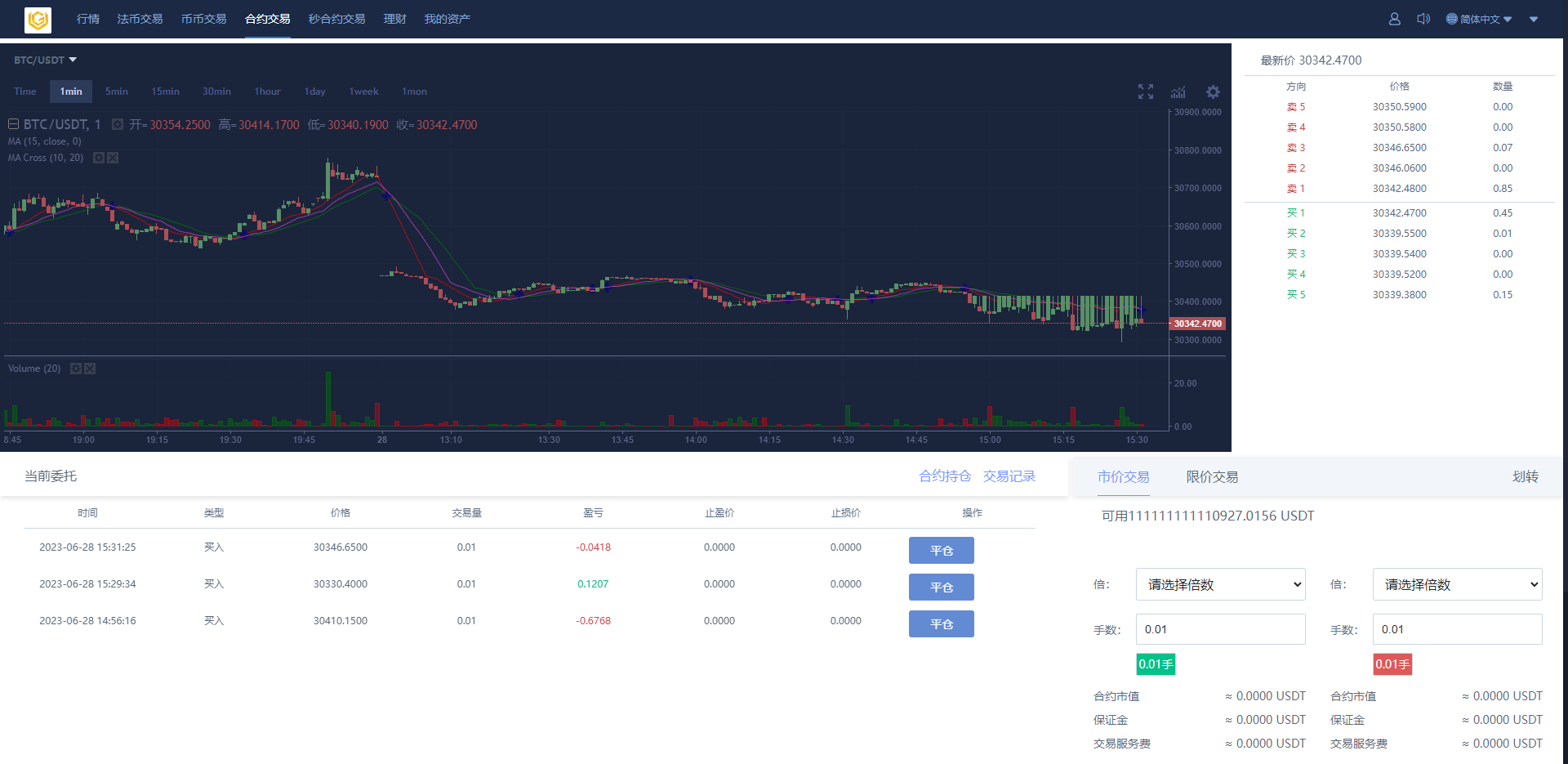Open Volume indicator settings gear
Image resolution: width=1568 pixels, height=764 pixels.
point(76,369)
